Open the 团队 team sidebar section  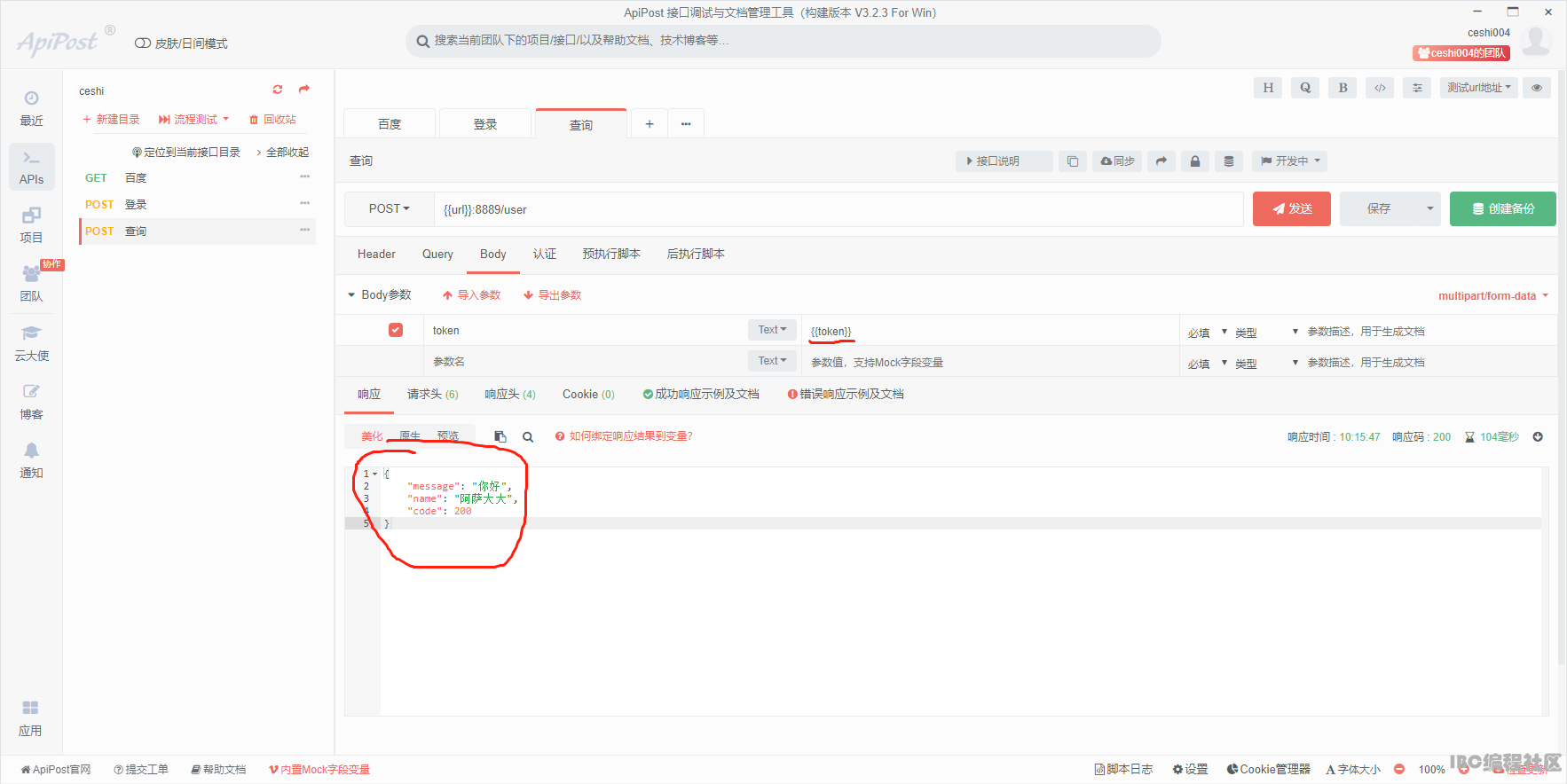pos(31,284)
